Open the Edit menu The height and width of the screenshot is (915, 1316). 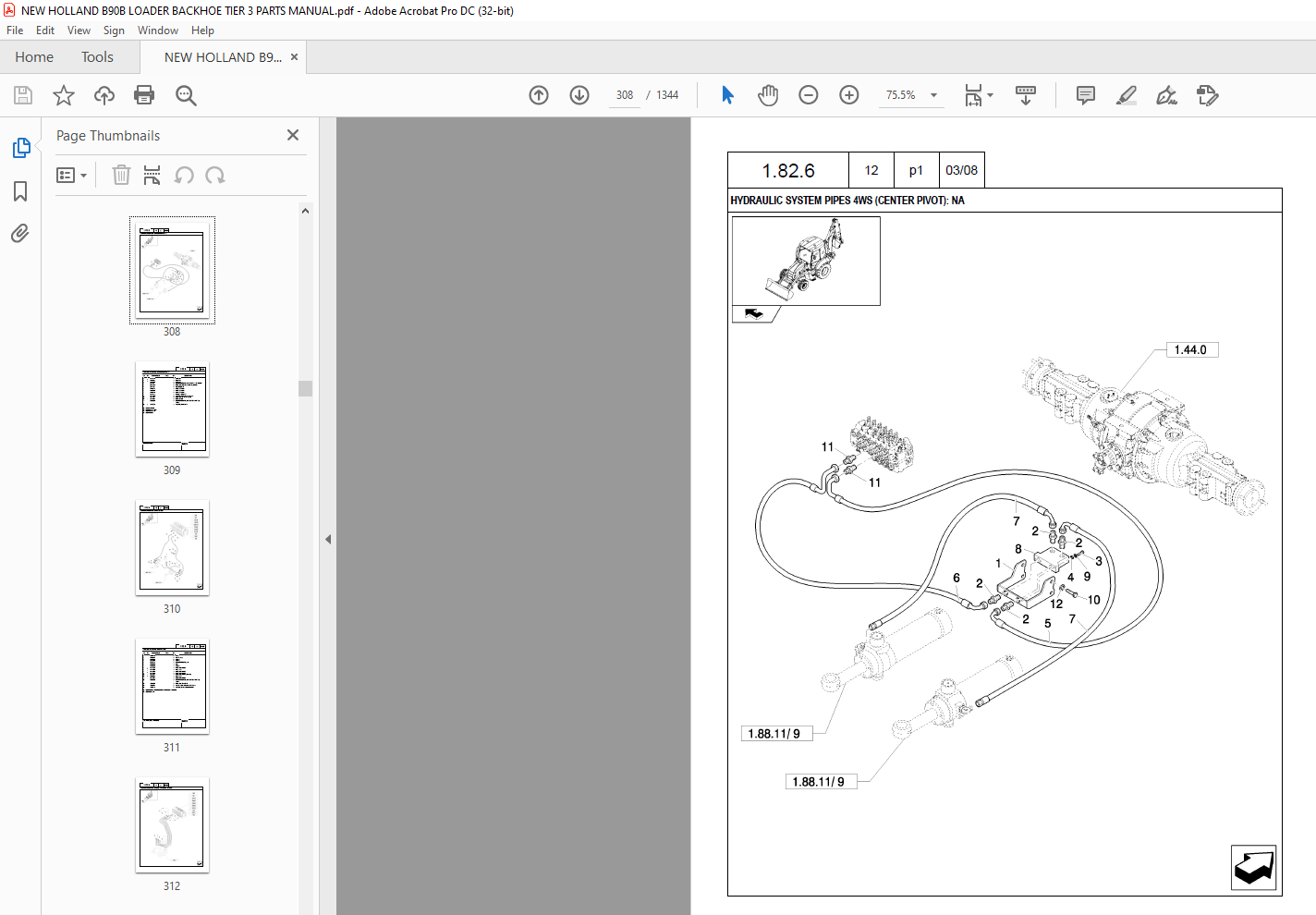[x=45, y=30]
